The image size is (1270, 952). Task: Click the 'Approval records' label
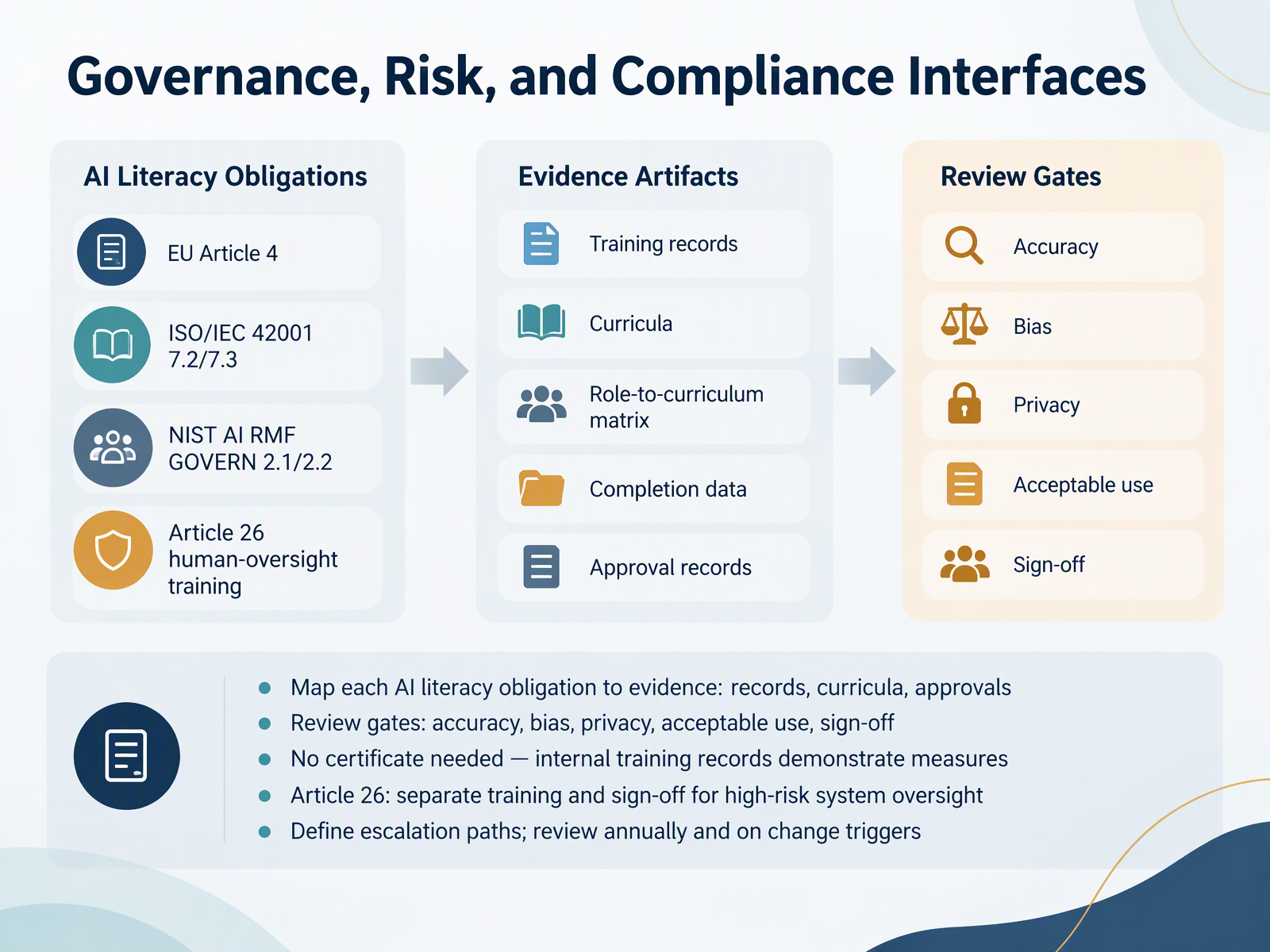(671, 567)
